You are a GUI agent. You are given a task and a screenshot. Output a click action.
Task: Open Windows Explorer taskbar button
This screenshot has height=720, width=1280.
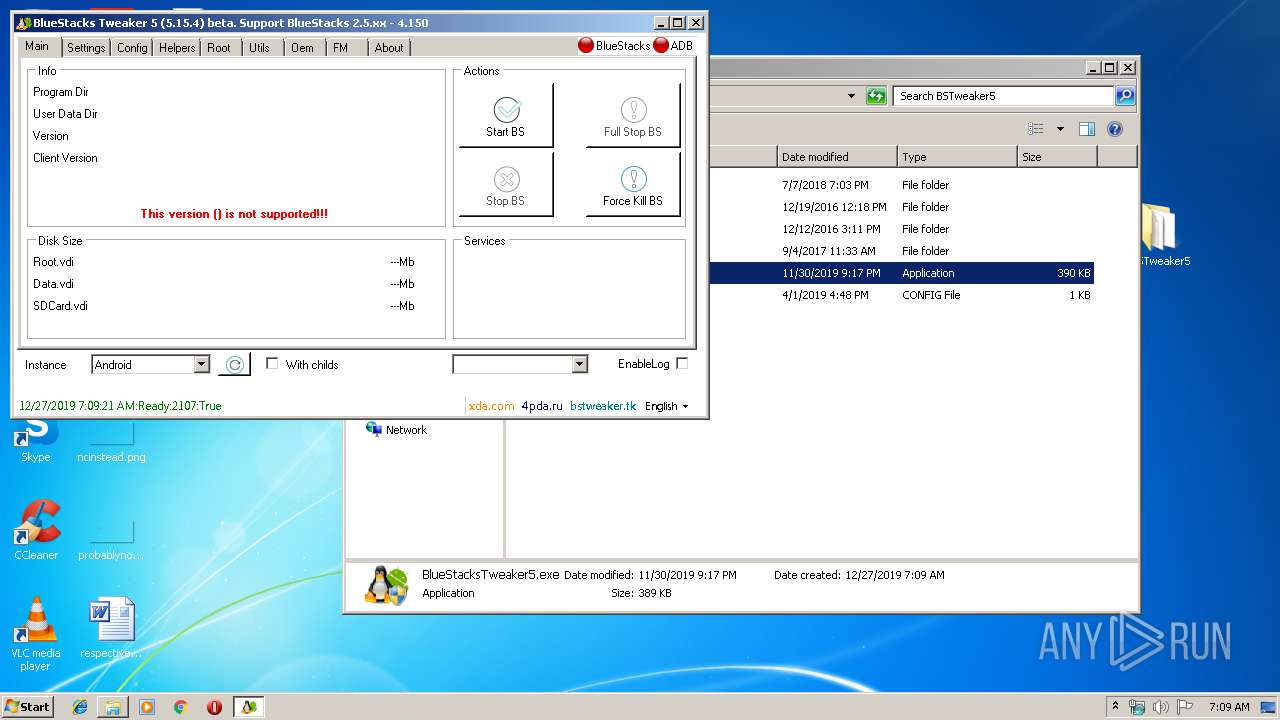point(113,707)
